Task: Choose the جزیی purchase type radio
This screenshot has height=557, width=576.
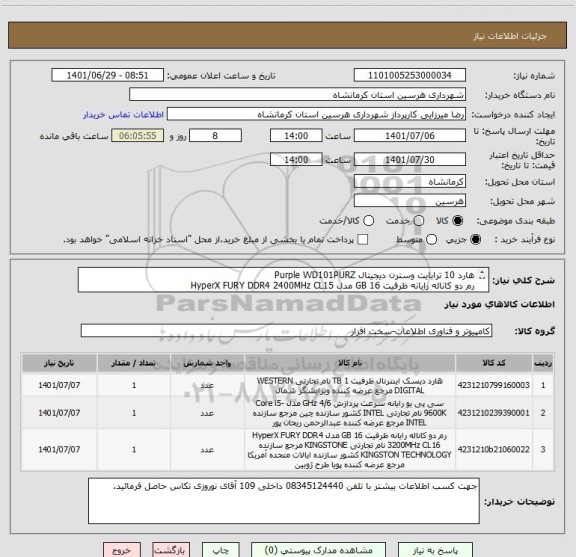Action: (476, 240)
